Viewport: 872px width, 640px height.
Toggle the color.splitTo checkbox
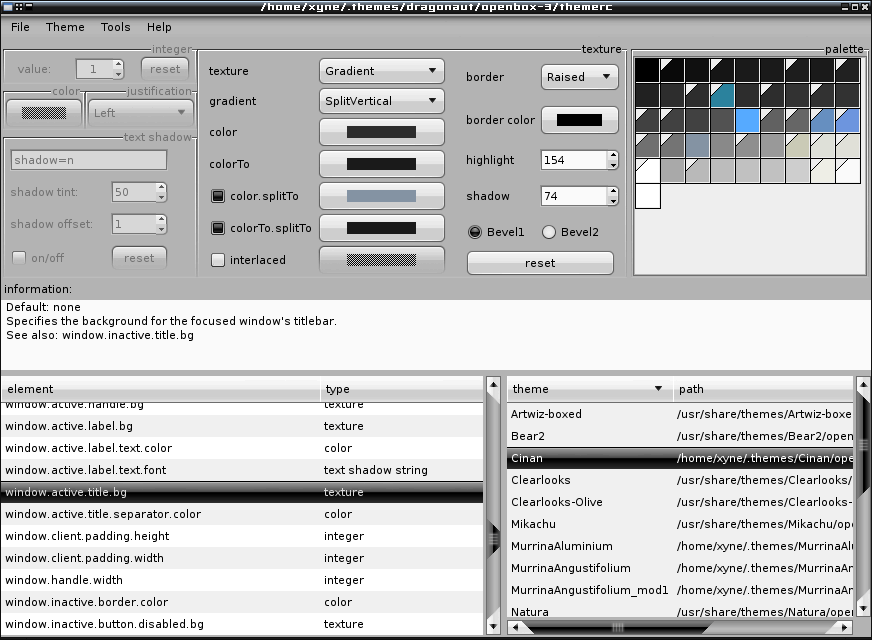click(218, 197)
